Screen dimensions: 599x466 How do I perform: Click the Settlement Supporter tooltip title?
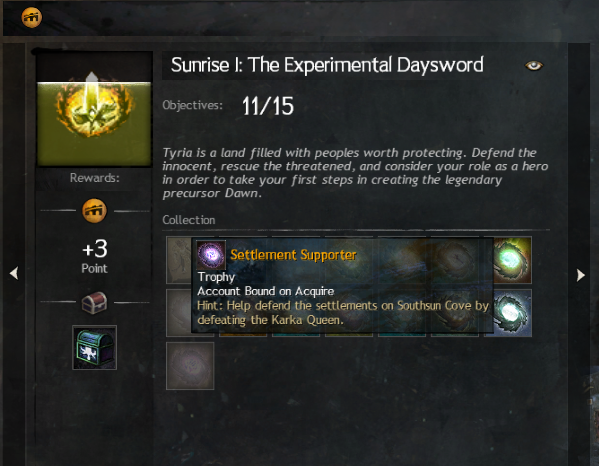(x=293, y=255)
